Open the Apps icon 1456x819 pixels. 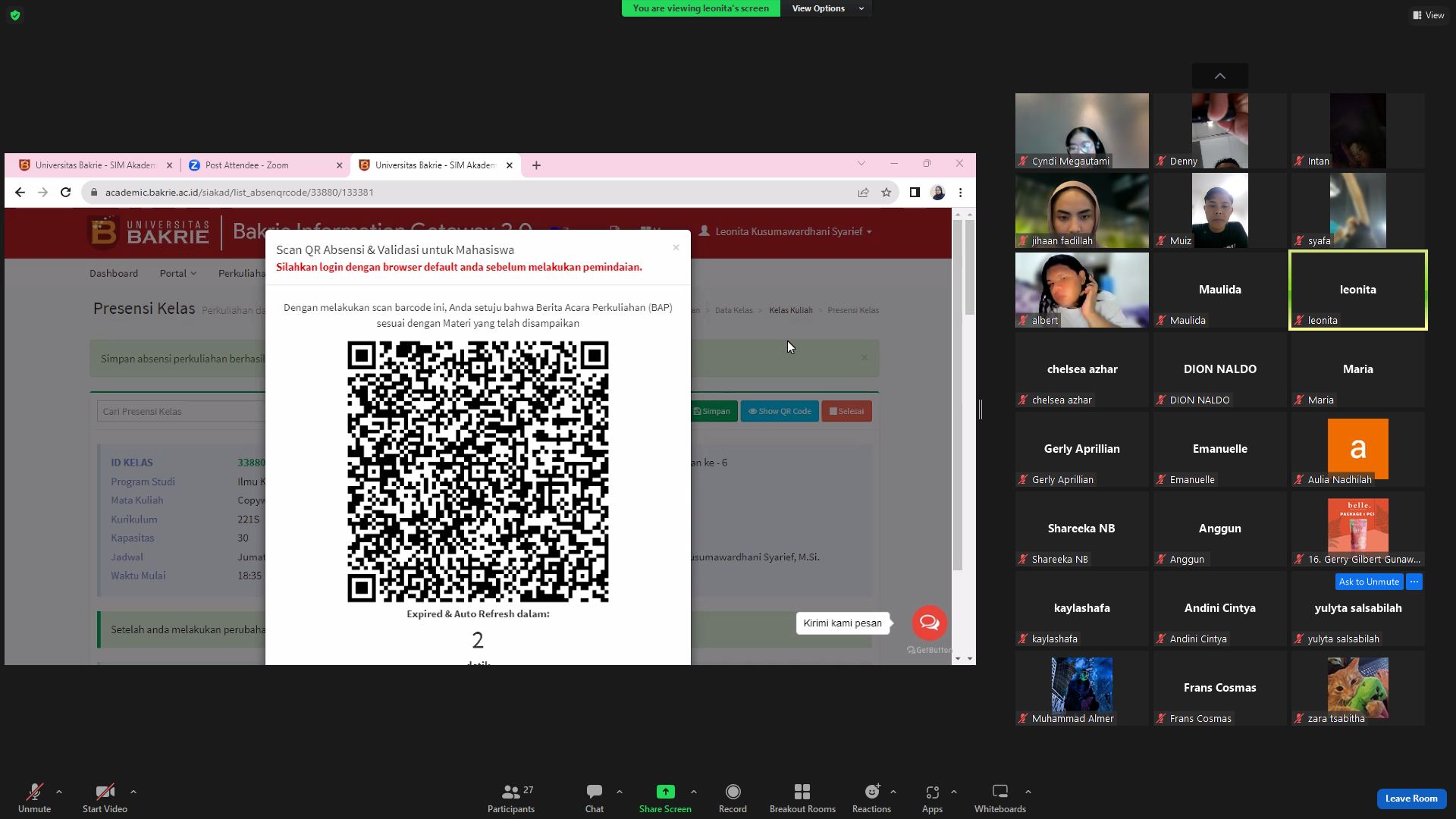(x=932, y=792)
